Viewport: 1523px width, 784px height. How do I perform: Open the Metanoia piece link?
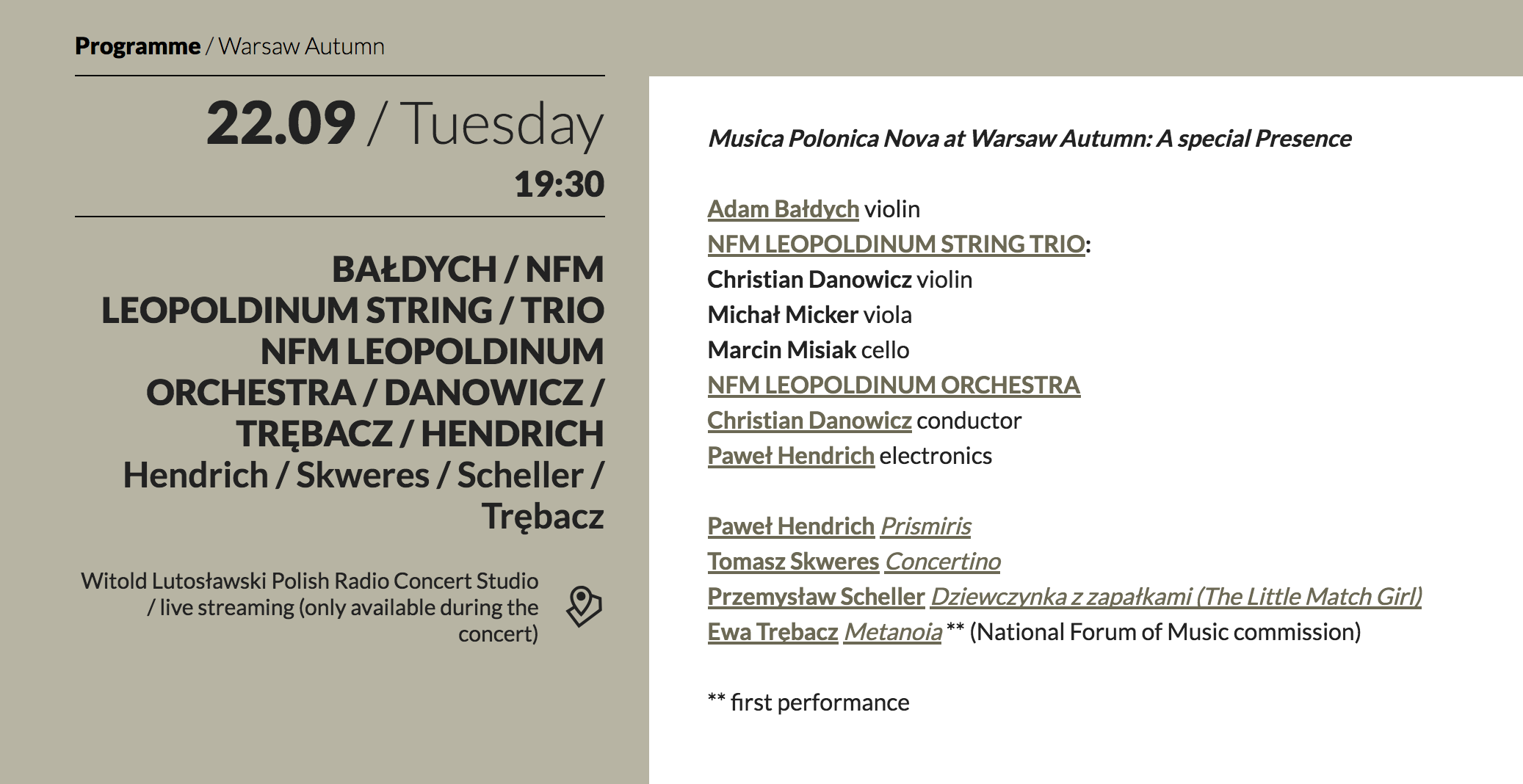[x=893, y=632]
